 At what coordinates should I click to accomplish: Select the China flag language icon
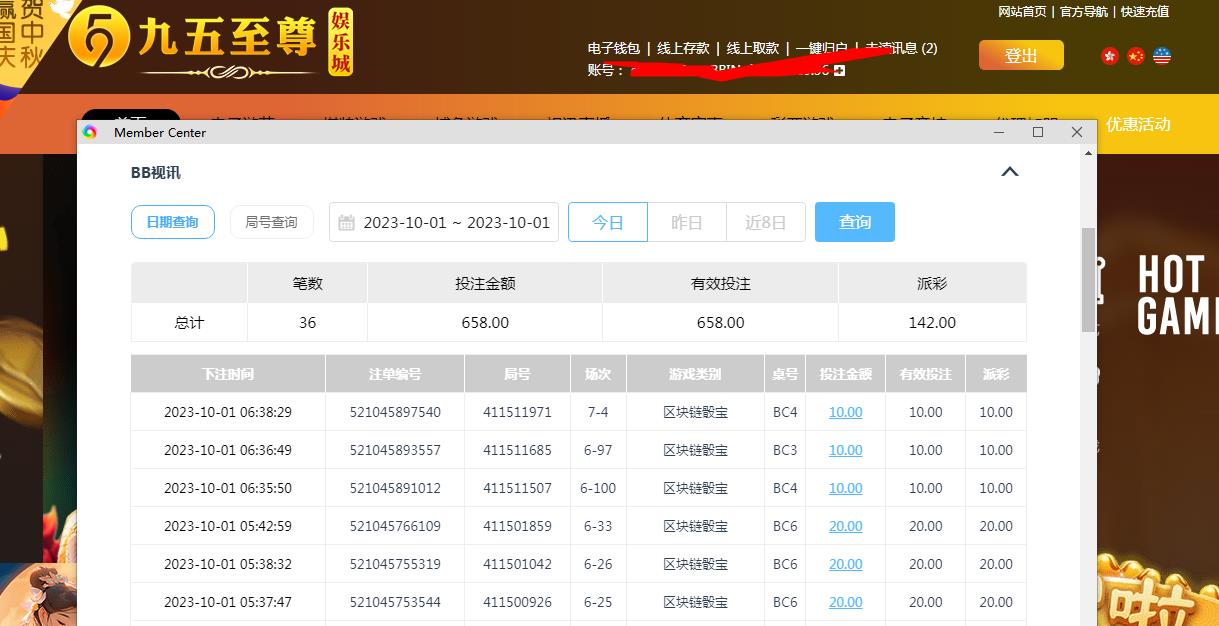(x=1135, y=56)
